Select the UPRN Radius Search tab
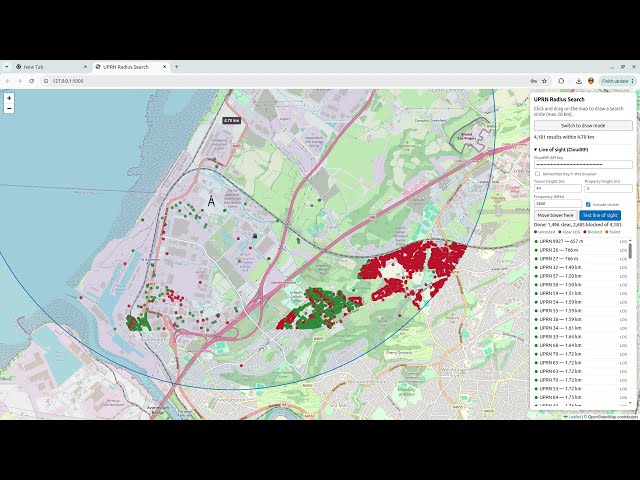640x480 pixels. click(131, 67)
